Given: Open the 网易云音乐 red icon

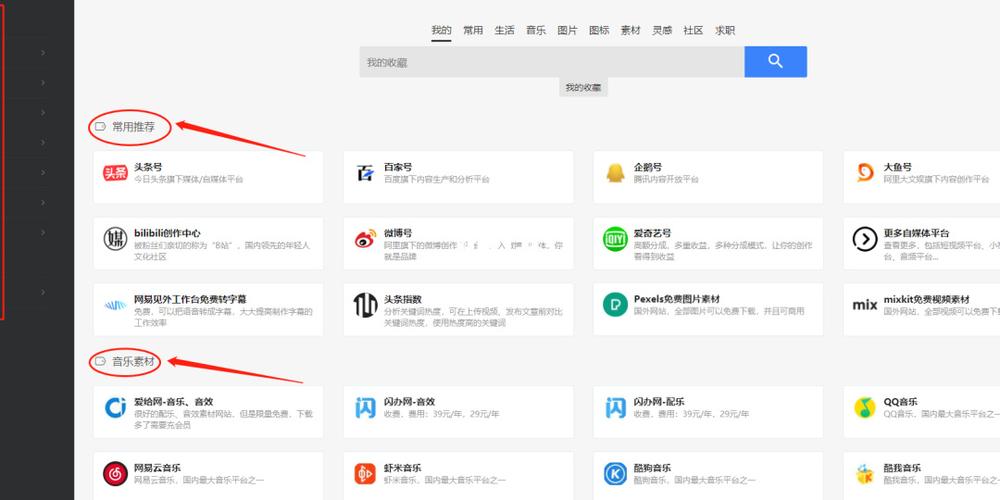Looking at the screenshot, I should point(115,474).
